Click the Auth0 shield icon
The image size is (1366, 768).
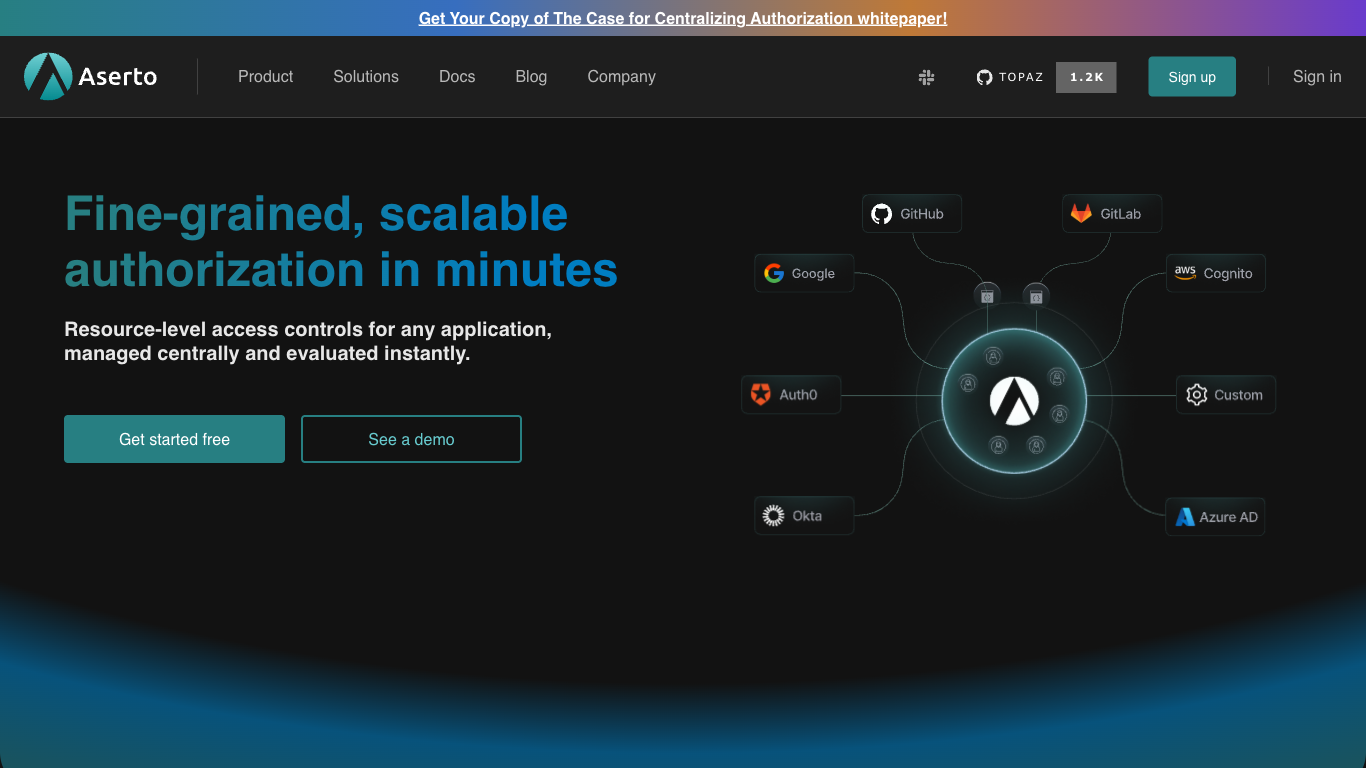coord(761,394)
